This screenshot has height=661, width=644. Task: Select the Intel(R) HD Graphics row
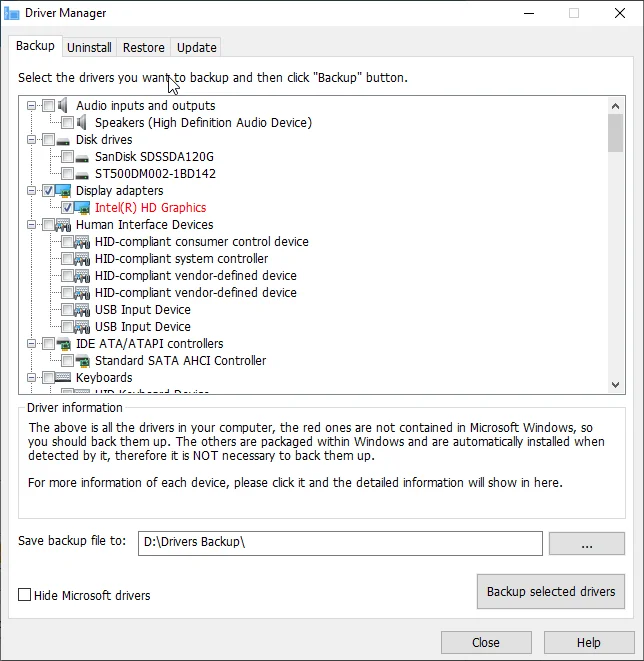tap(150, 207)
